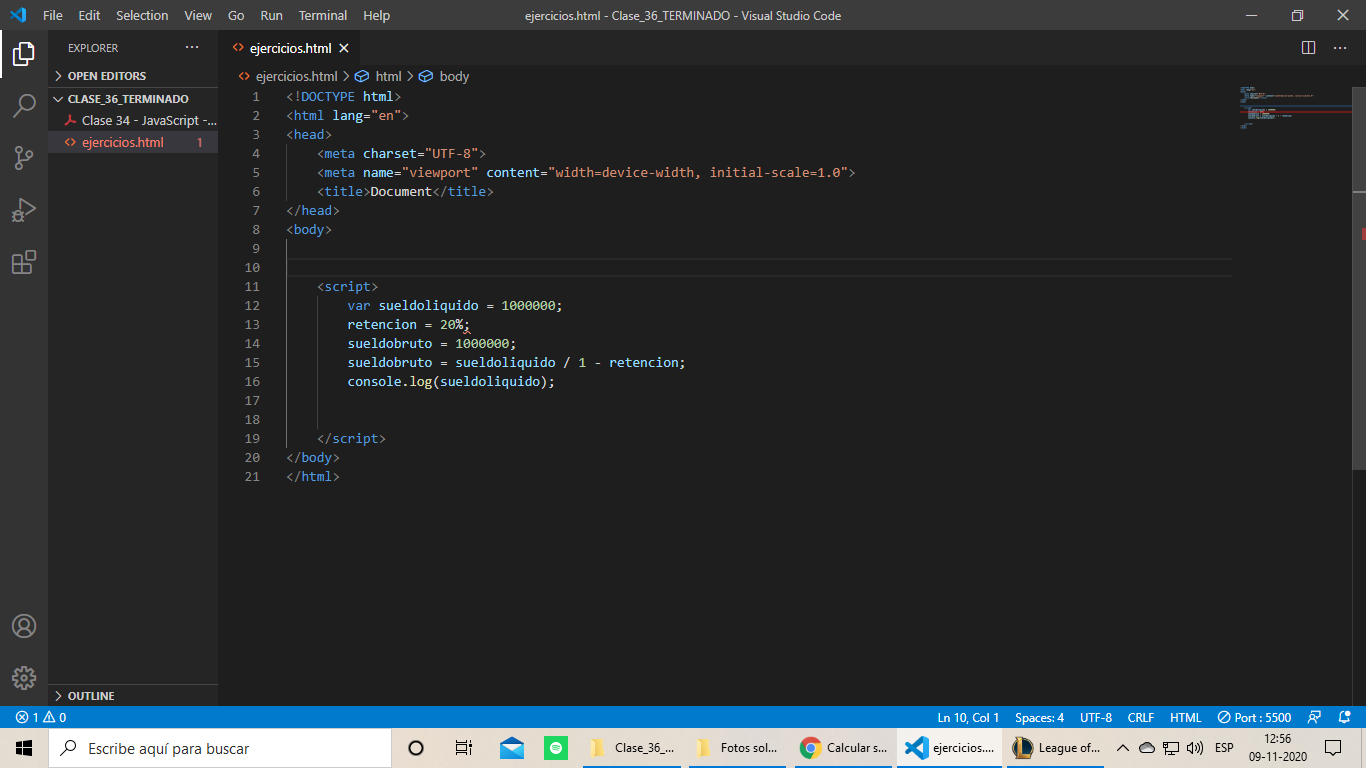Open the Terminal menu
1366x768 pixels.
coord(323,15)
